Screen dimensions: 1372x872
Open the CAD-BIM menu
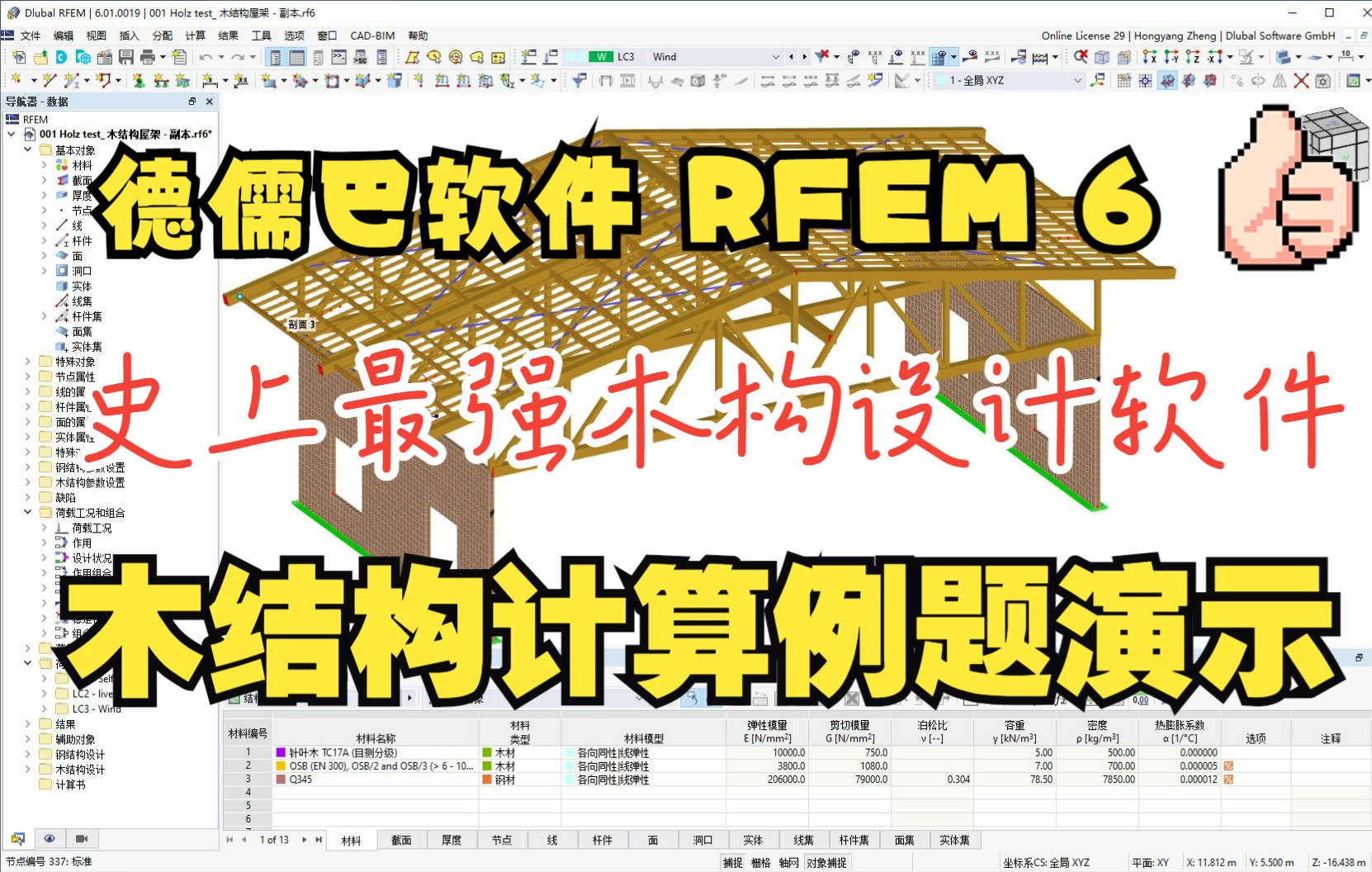372,36
